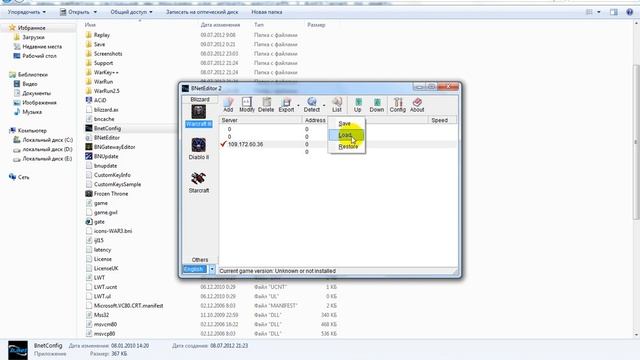
Task: Open Локальный диск (E:)
Action: point(47,159)
